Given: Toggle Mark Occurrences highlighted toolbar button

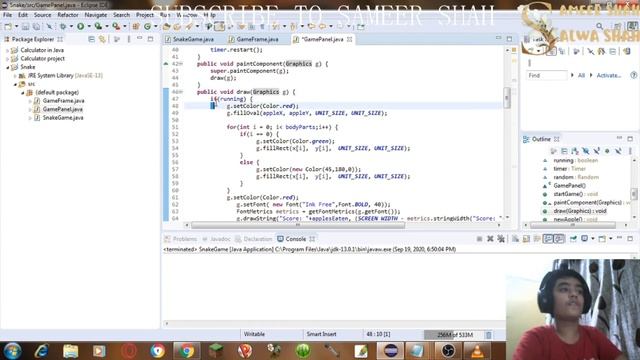Looking at the screenshot, I should click(x=219, y=27).
